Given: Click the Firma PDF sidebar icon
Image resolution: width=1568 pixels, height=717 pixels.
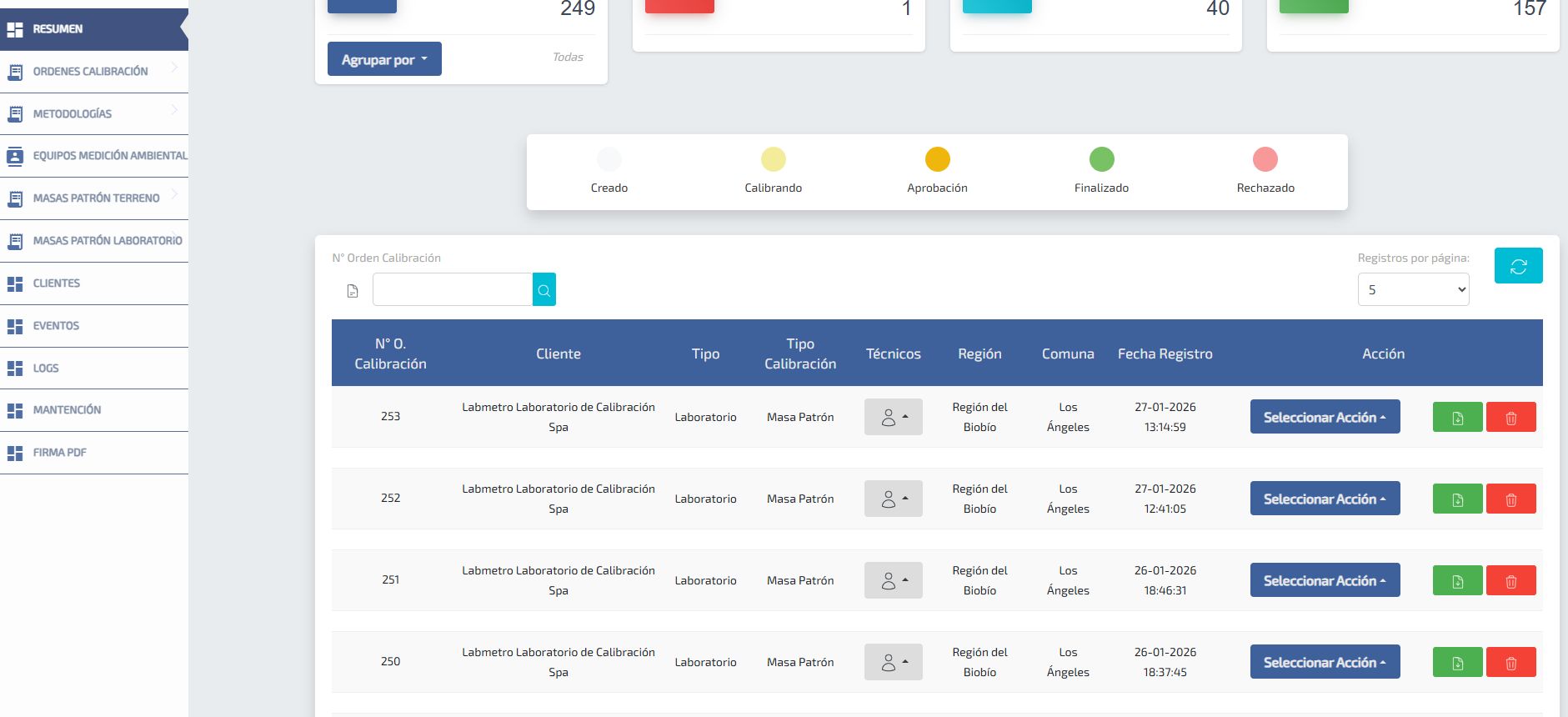Looking at the screenshot, I should click(x=15, y=453).
